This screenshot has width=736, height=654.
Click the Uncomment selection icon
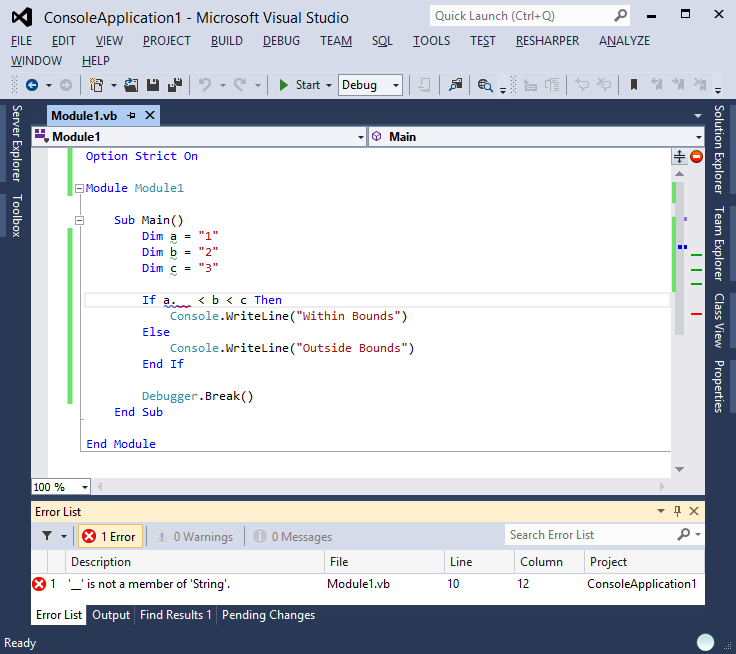pos(604,85)
